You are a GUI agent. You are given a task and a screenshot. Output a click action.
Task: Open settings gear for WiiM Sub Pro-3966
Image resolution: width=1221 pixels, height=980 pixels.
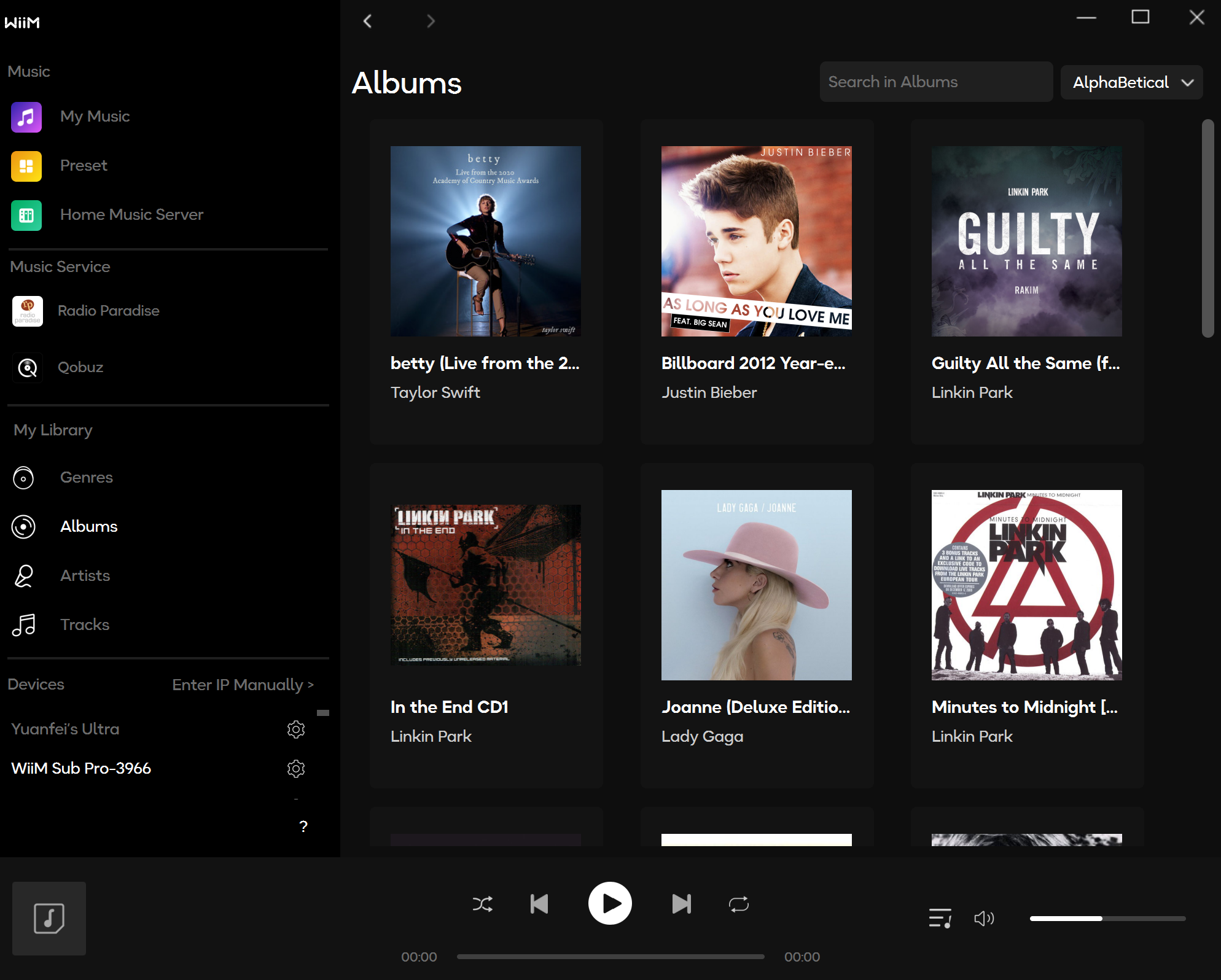click(x=296, y=769)
